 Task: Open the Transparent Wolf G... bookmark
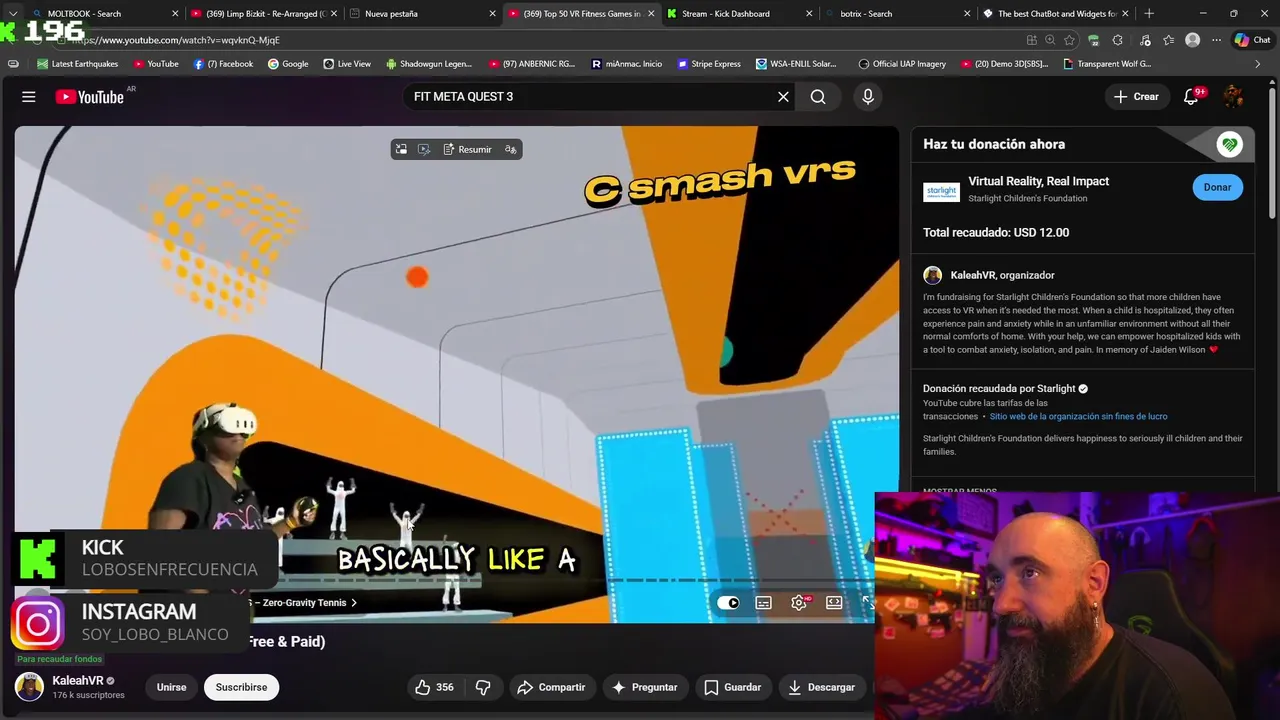coord(1107,64)
